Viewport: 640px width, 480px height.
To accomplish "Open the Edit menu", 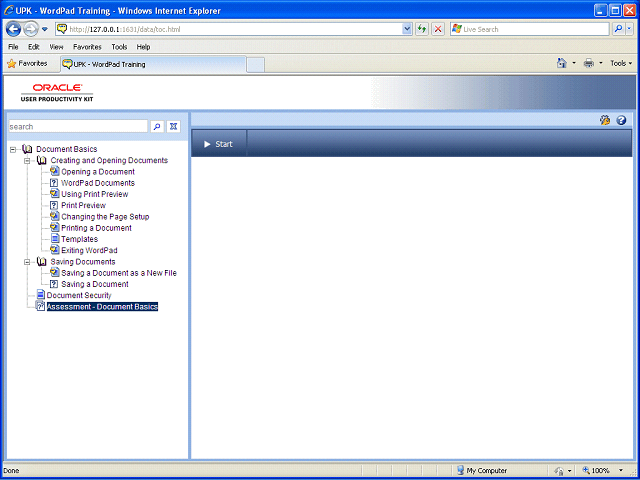I will [x=33, y=47].
